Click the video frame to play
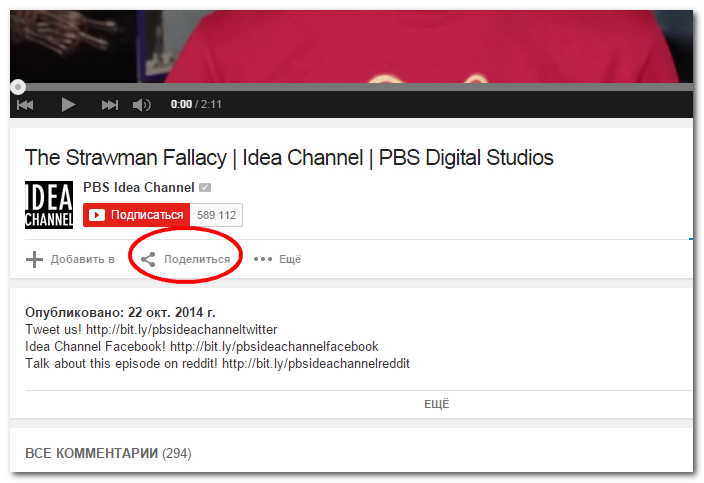The width and height of the screenshot is (704, 483). (352, 47)
